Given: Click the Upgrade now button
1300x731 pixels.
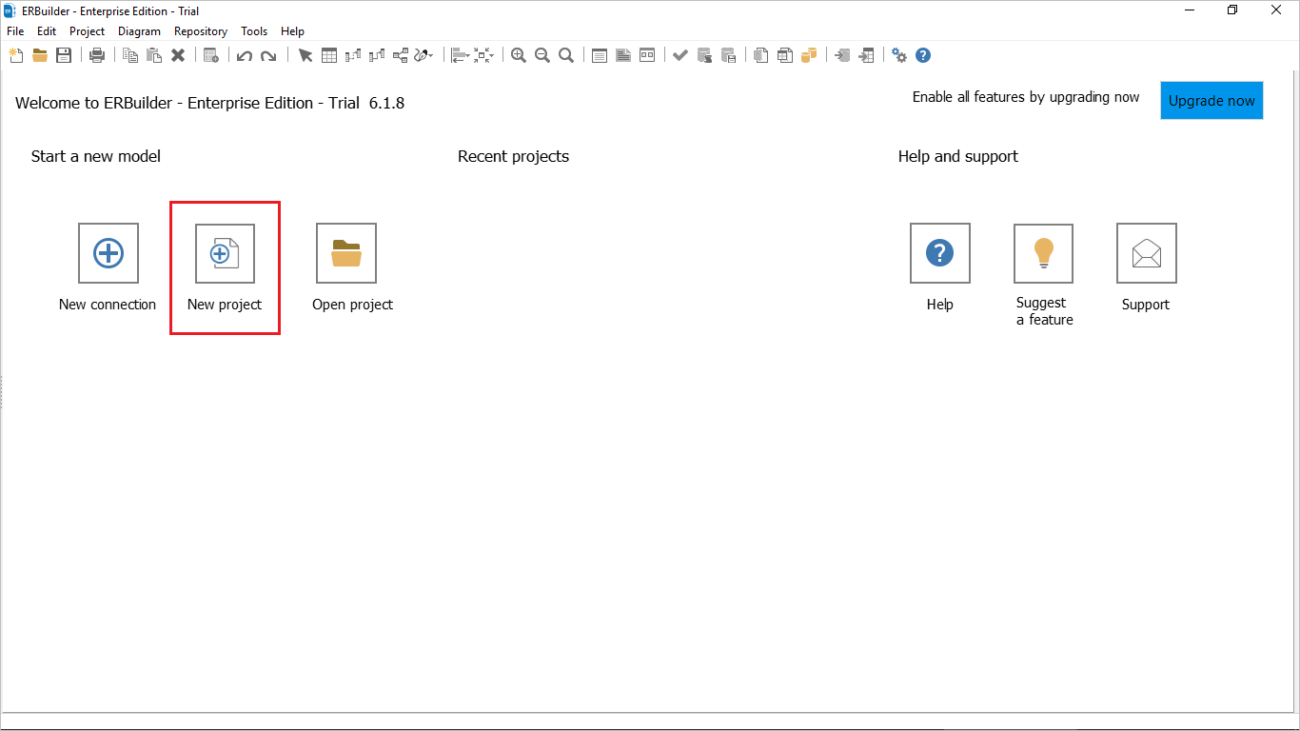Looking at the screenshot, I should coord(1211,100).
